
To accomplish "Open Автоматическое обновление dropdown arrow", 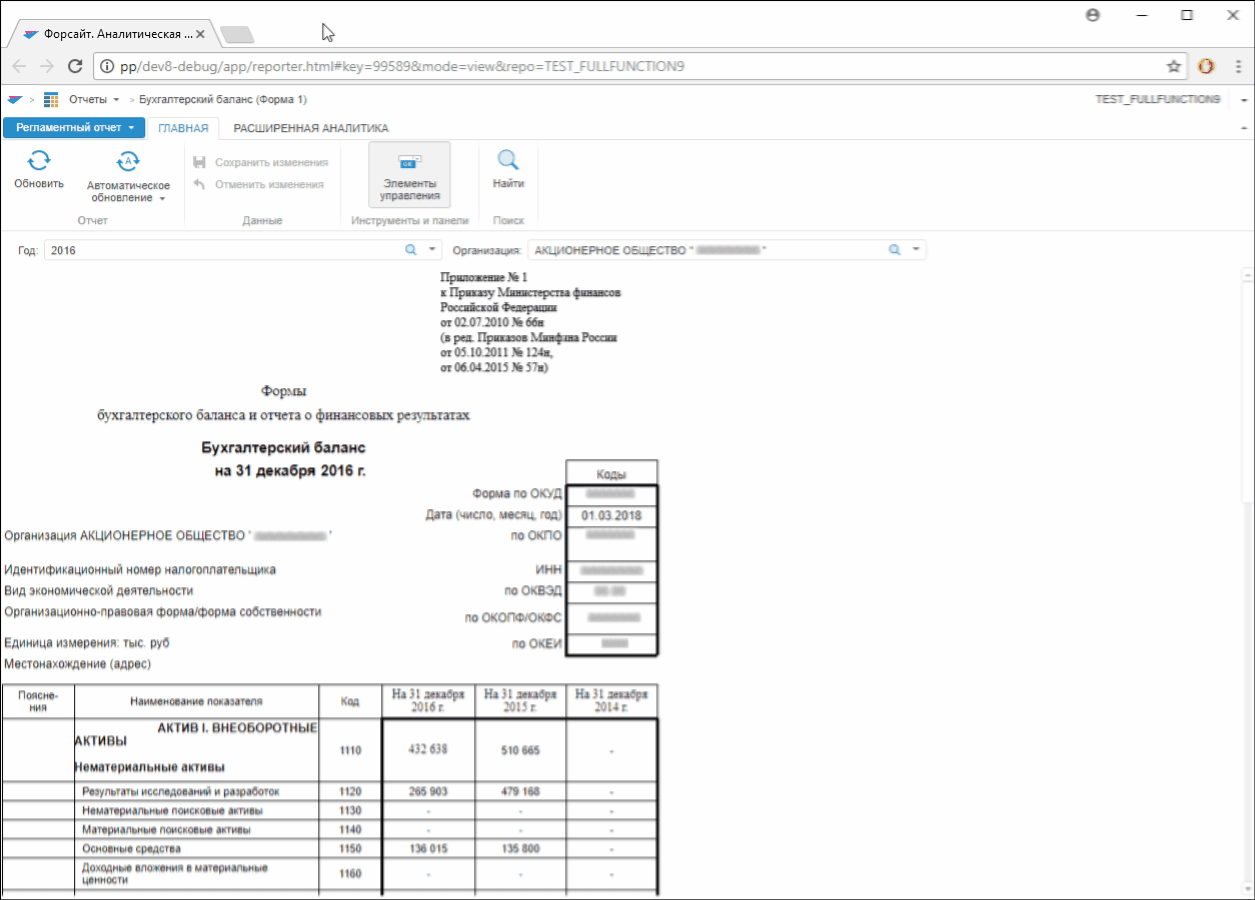I will click(x=162, y=199).
